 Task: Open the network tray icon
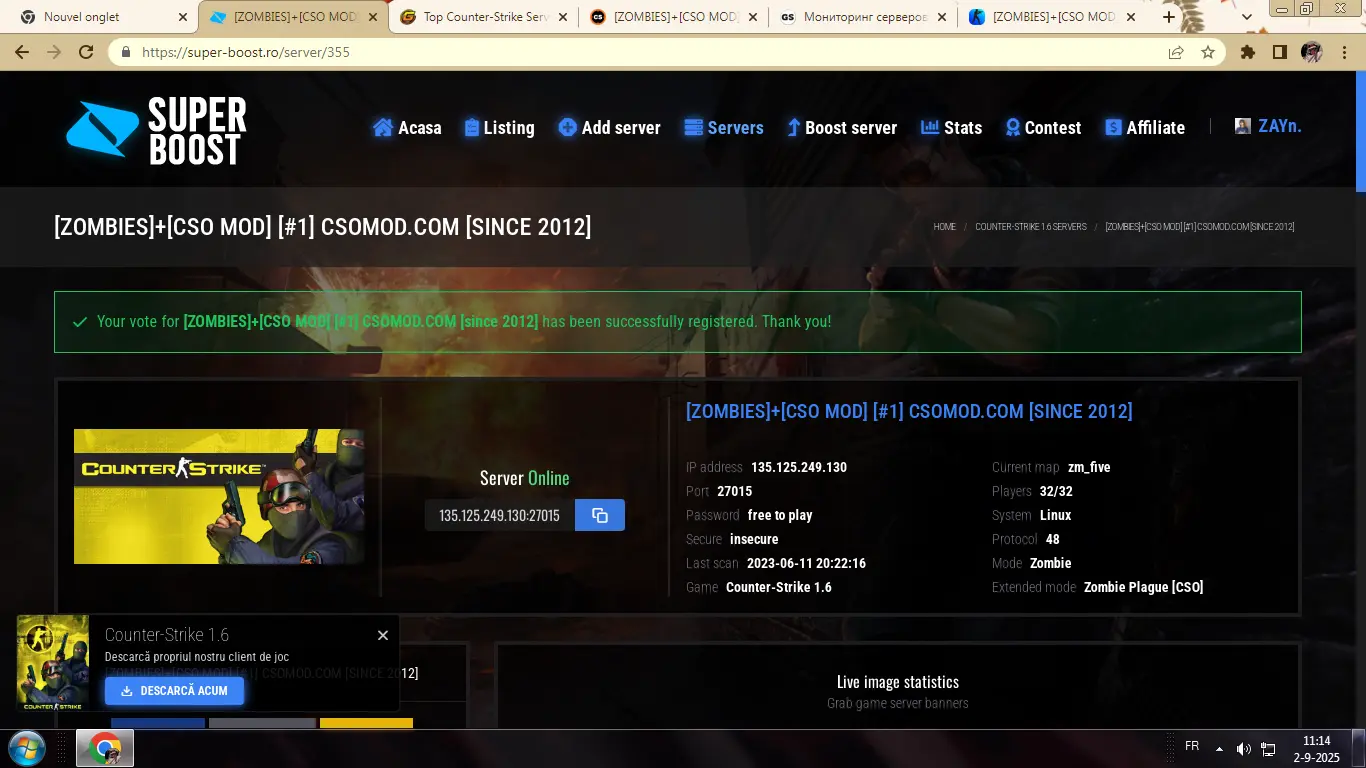(1268, 749)
